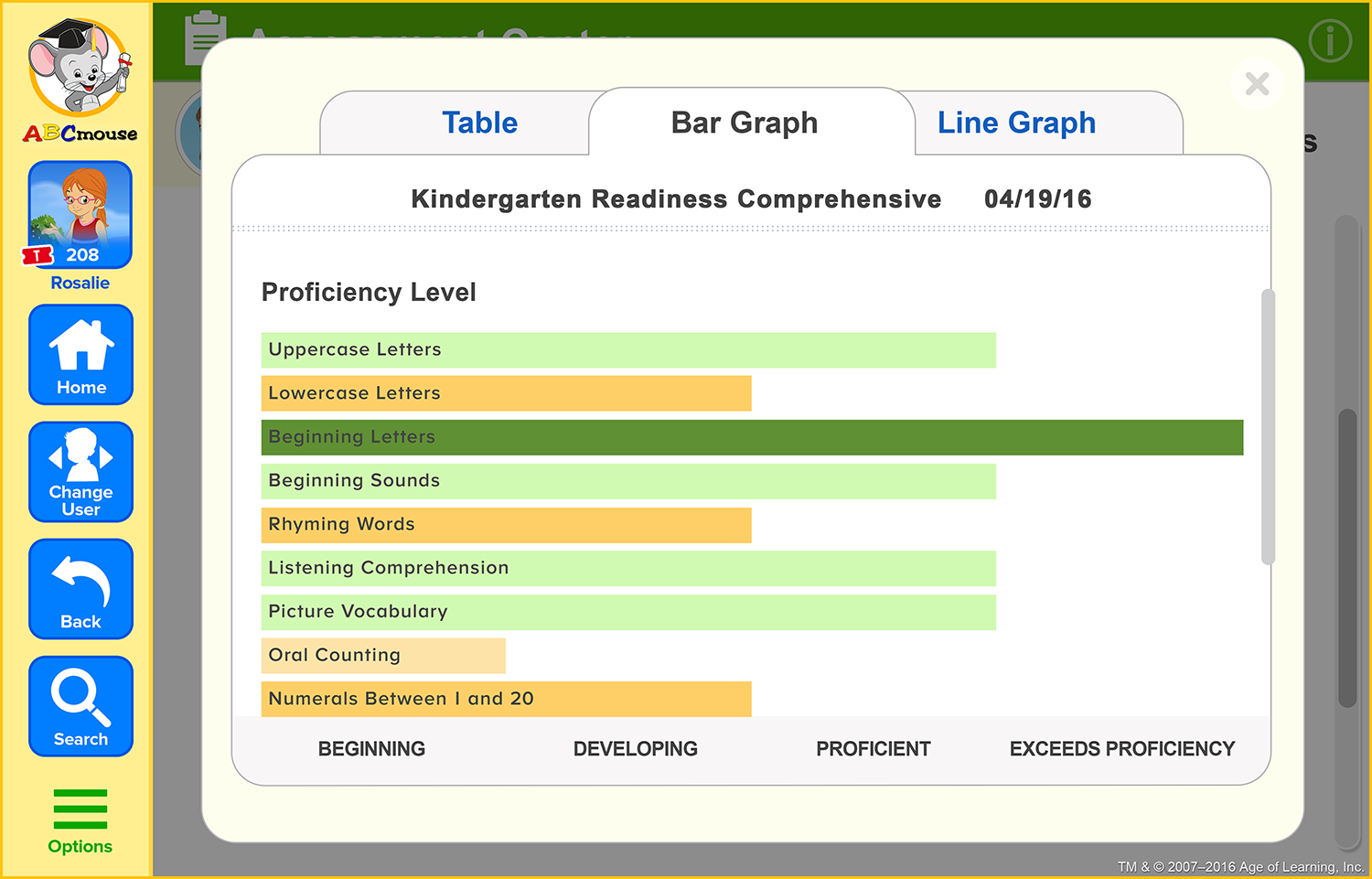Click the Change User icon
Viewport: 1372px width, 879px height.
(80, 472)
